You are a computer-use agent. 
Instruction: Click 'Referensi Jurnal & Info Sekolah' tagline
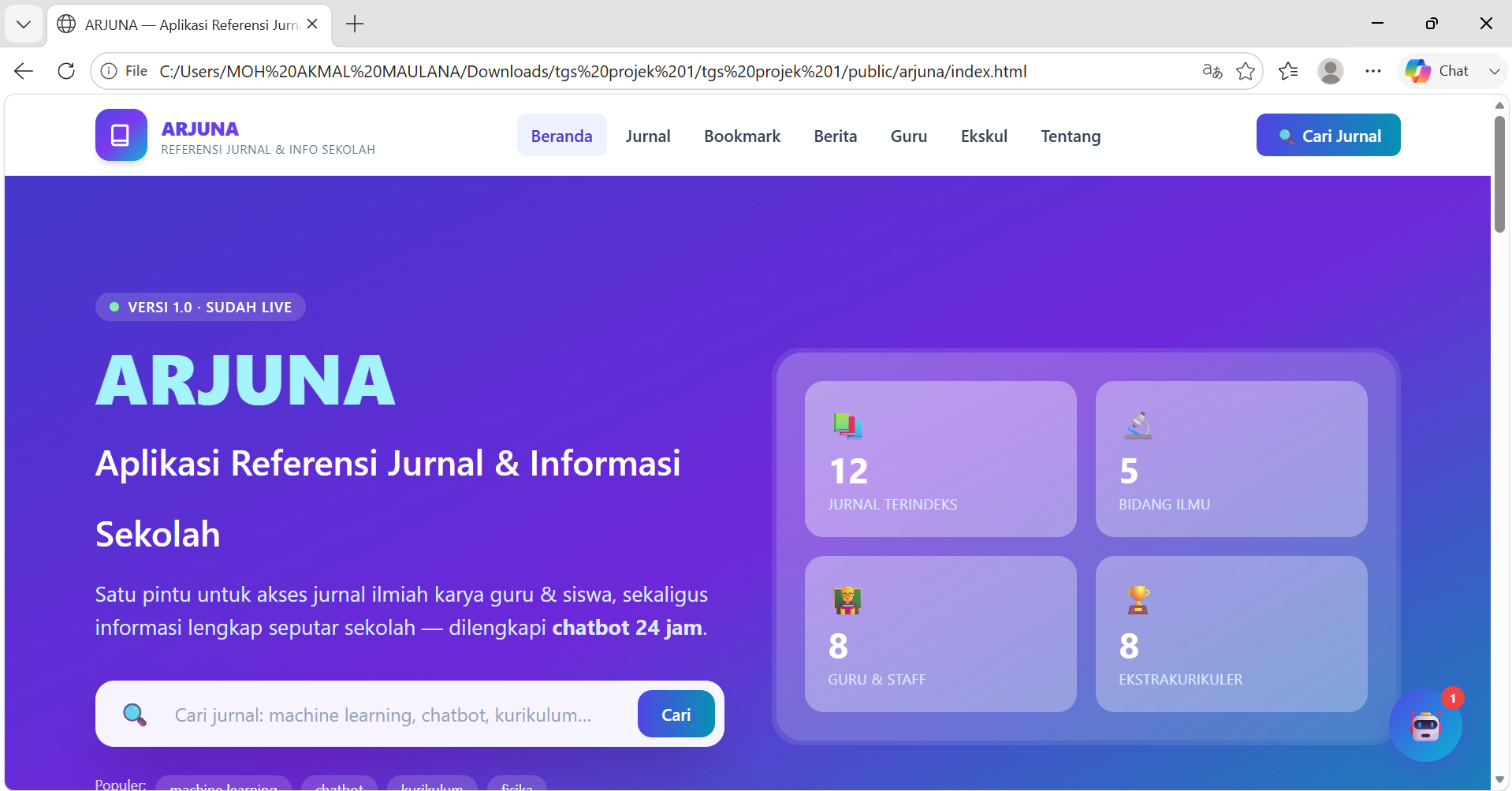[x=268, y=150]
